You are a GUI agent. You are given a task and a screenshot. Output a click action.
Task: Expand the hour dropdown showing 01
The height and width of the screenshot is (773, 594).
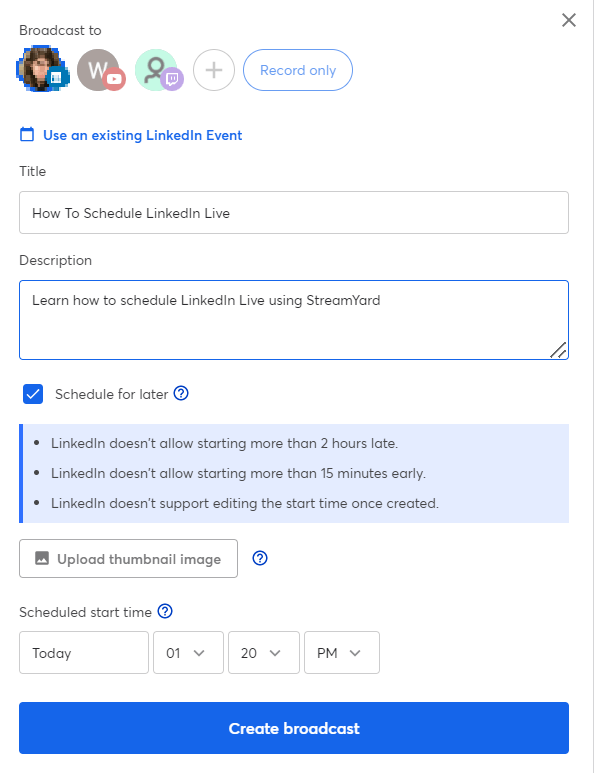pyautogui.click(x=188, y=653)
